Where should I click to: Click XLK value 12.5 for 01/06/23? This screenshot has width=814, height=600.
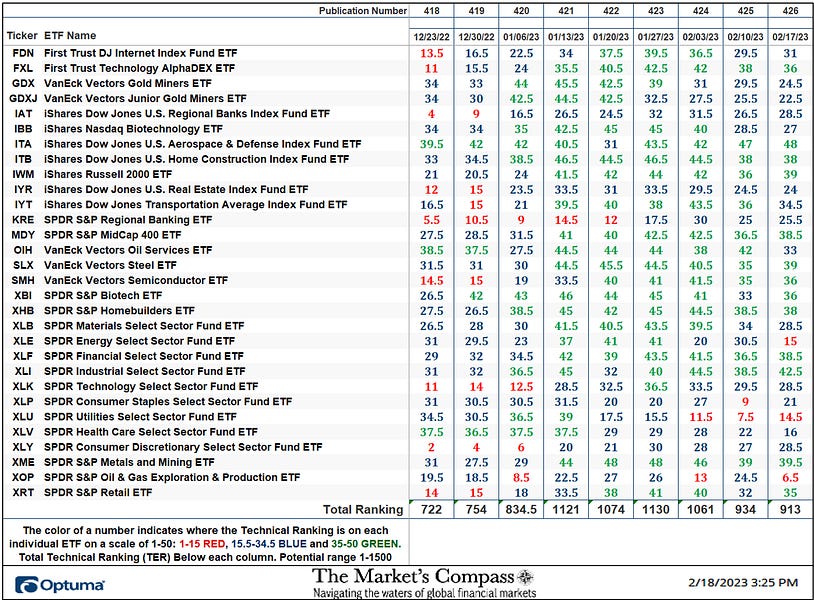pos(521,386)
